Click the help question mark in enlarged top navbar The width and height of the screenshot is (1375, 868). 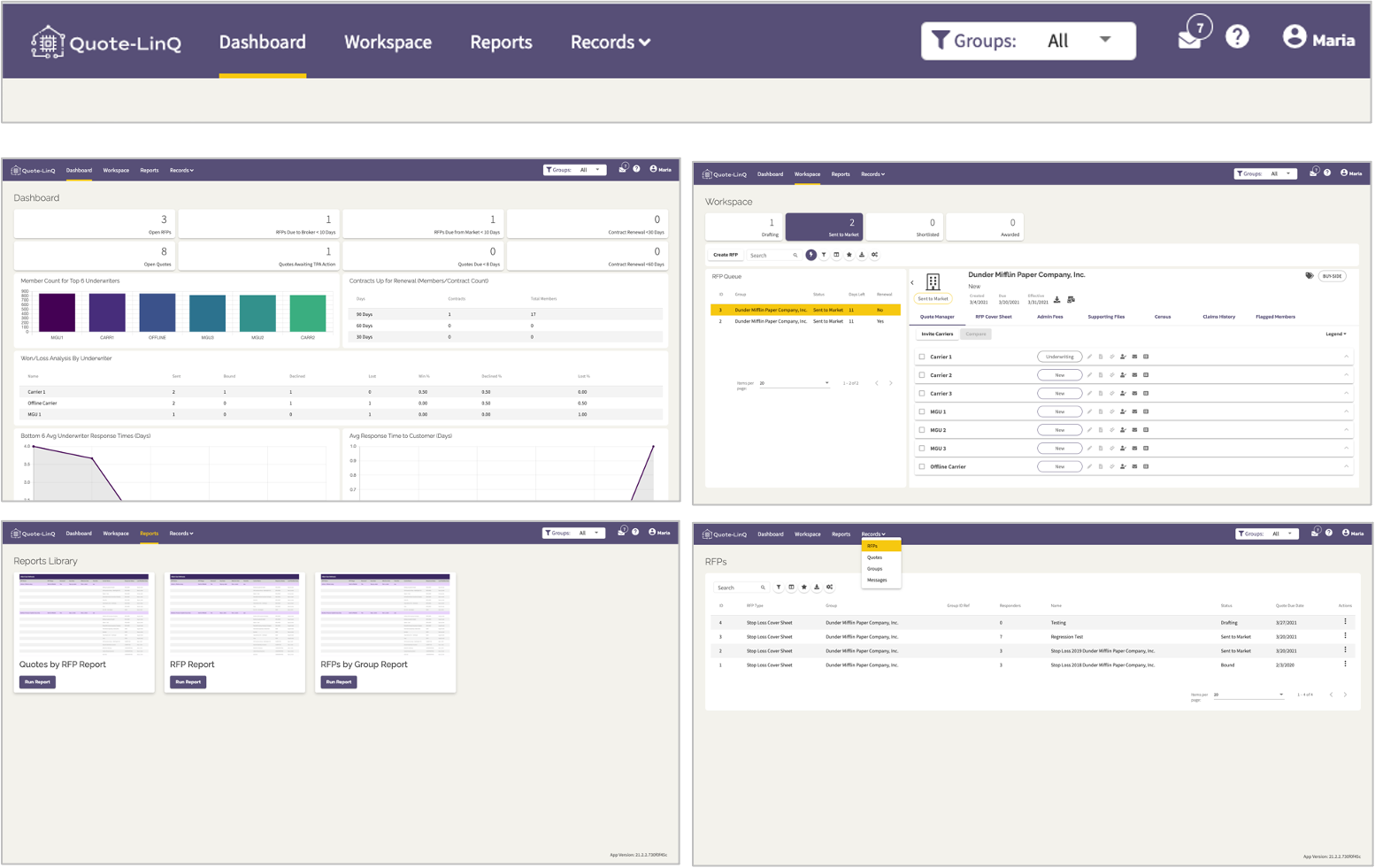point(1237,36)
